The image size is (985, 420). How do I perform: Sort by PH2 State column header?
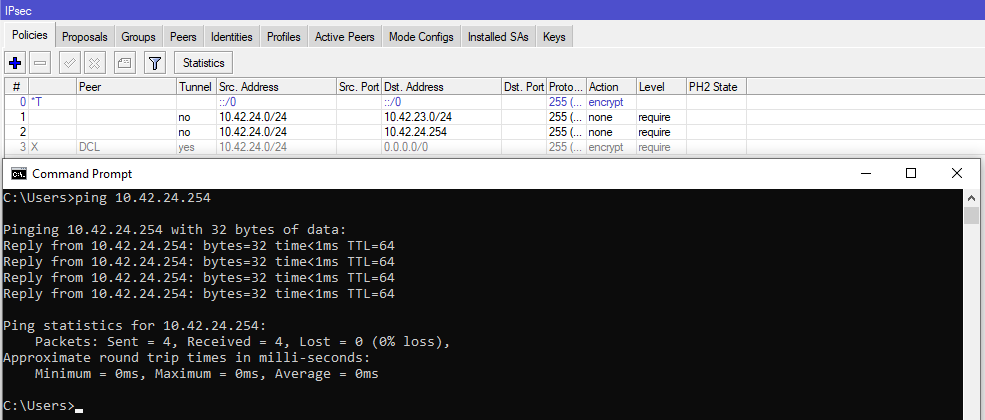point(716,87)
